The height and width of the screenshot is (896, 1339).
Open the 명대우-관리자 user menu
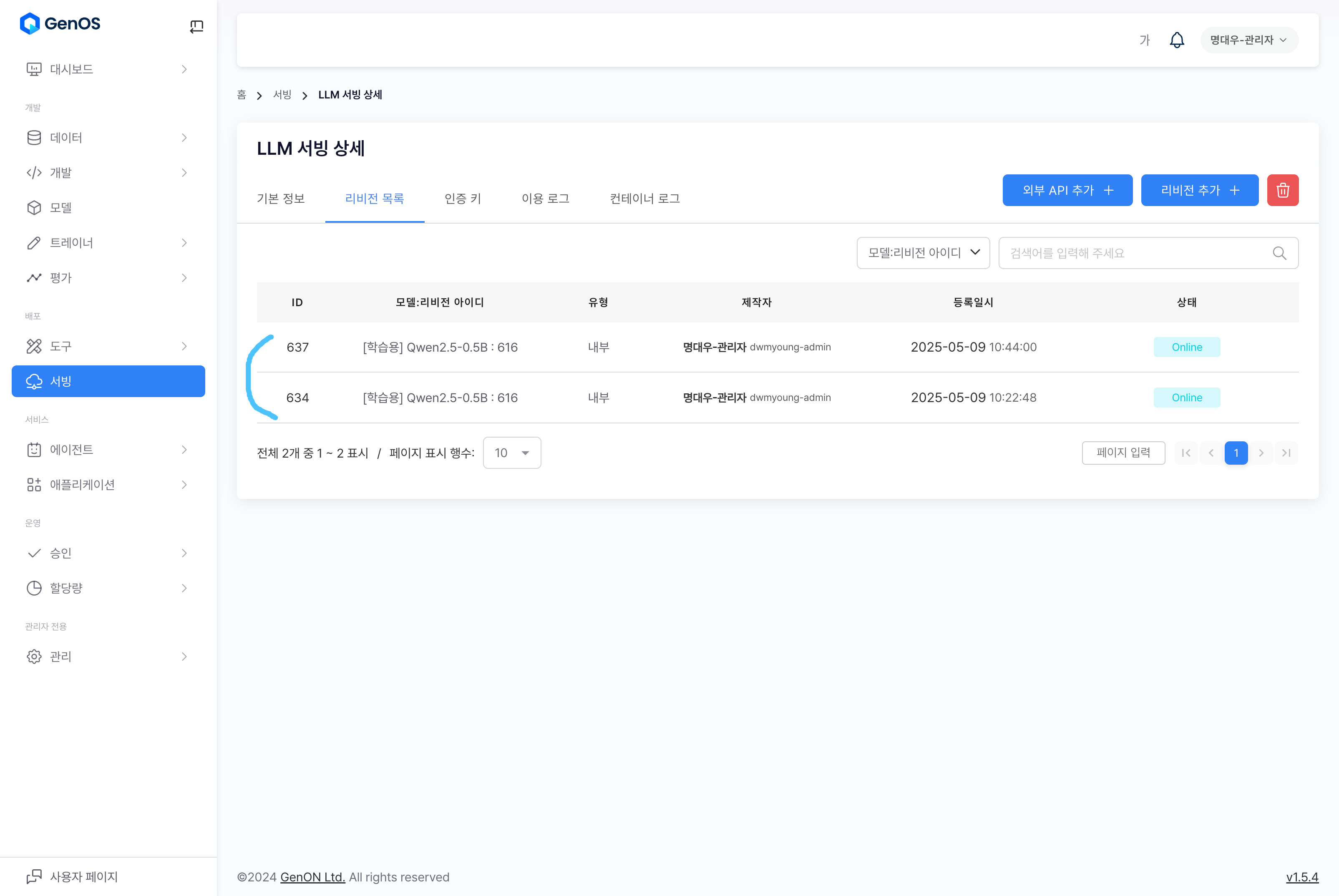tap(1249, 40)
